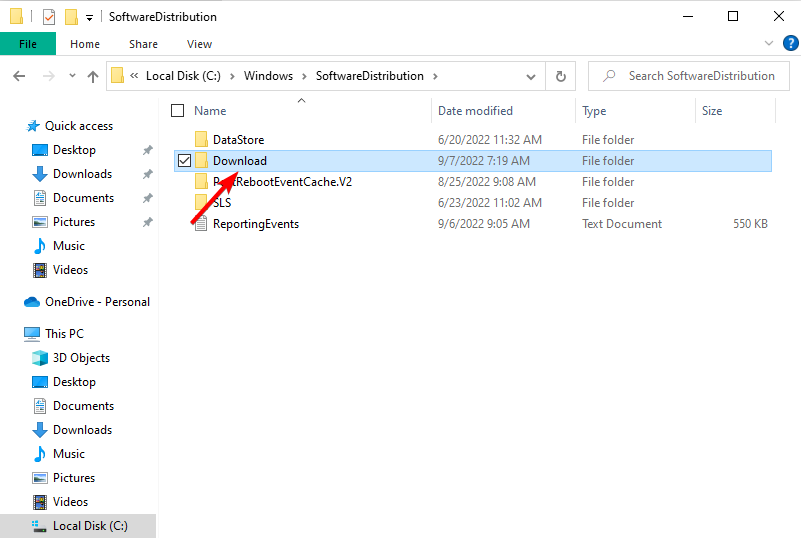Open Videos under This PC
The image size is (801, 538).
click(70, 502)
